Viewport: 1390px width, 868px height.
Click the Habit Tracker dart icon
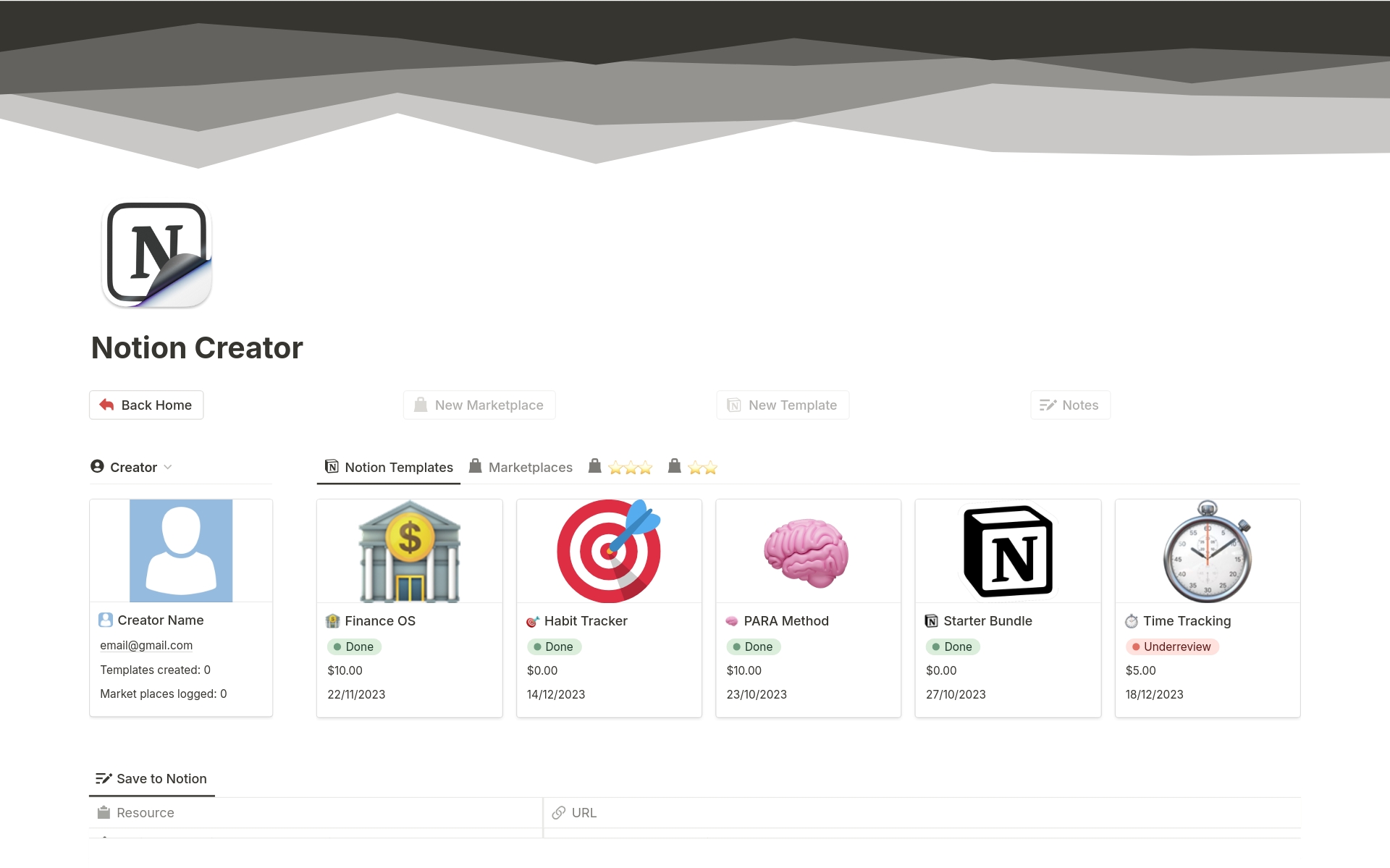(532, 621)
